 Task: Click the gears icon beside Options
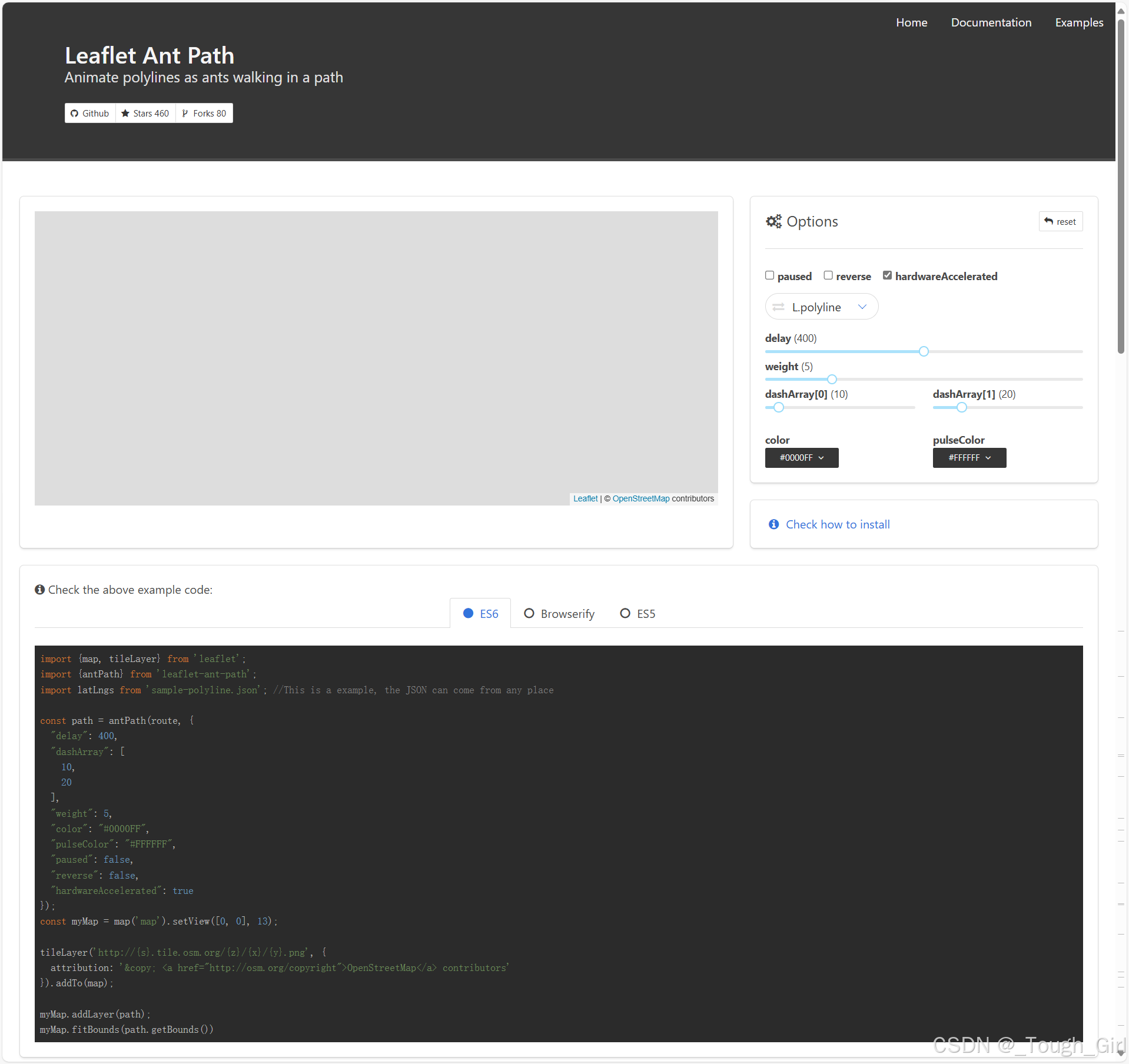click(773, 221)
